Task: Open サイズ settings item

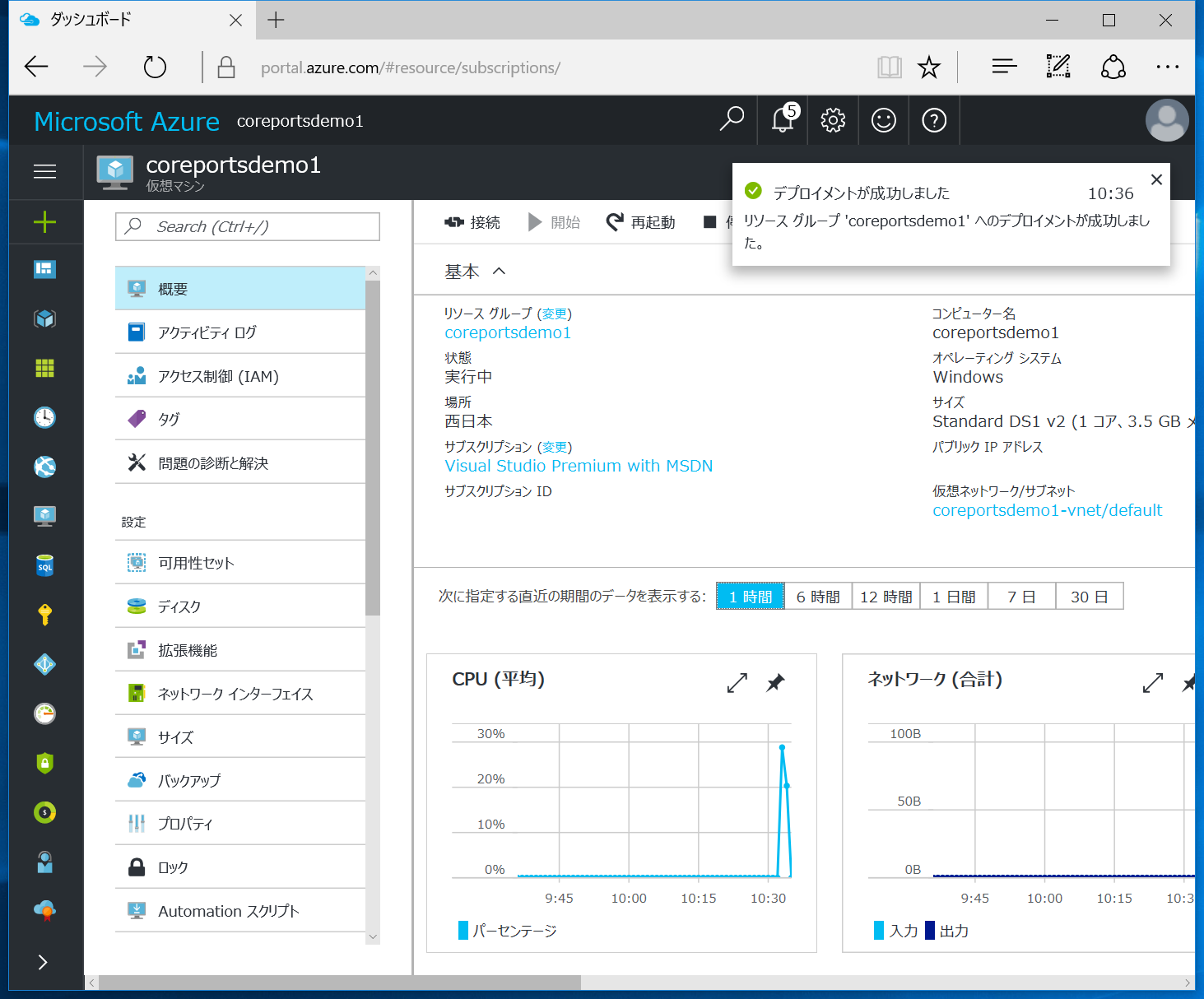Action: coord(240,737)
